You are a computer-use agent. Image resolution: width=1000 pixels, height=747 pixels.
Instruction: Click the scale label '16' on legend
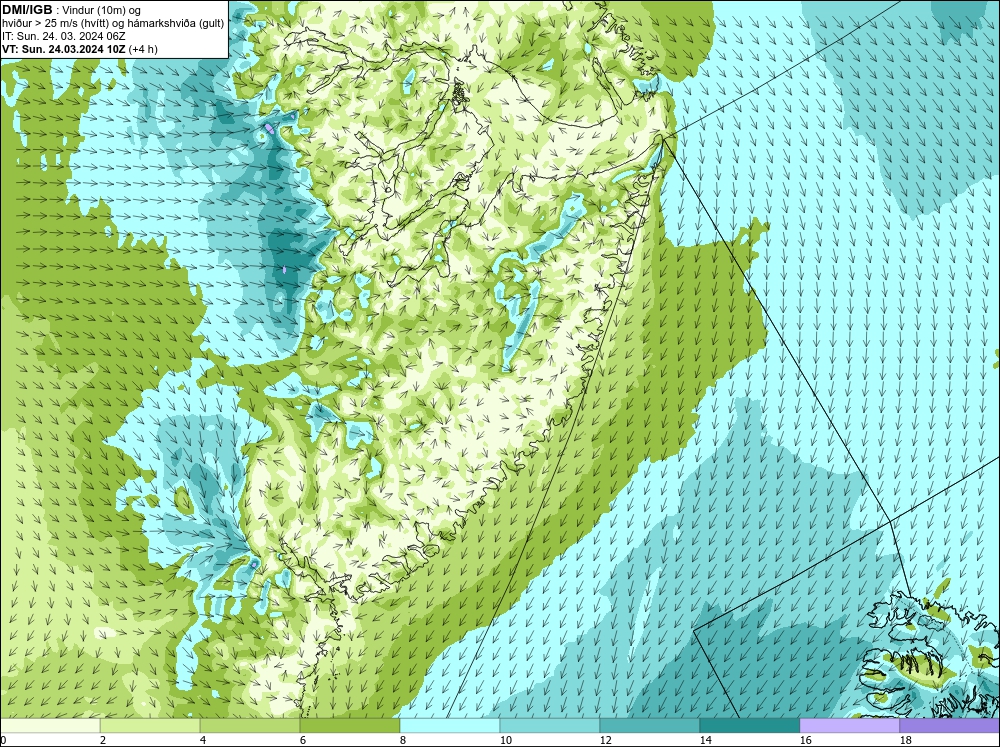point(806,740)
